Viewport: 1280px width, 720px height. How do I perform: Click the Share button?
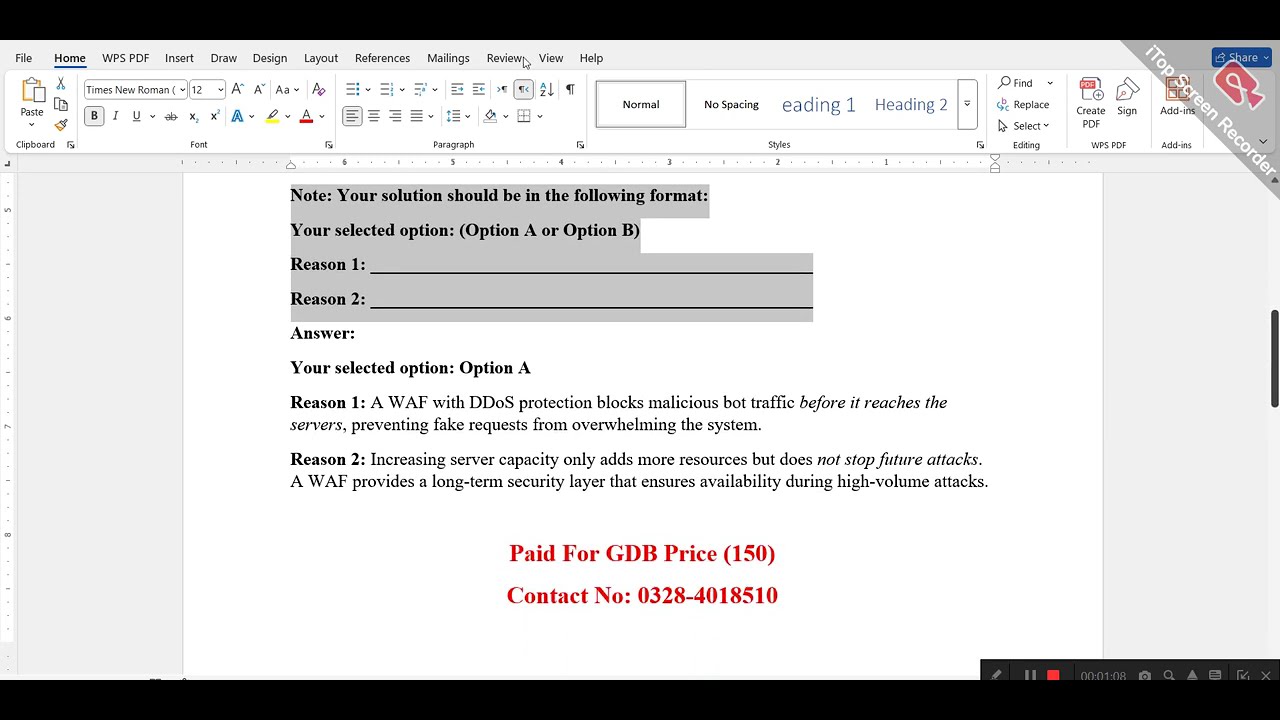(1241, 58)
